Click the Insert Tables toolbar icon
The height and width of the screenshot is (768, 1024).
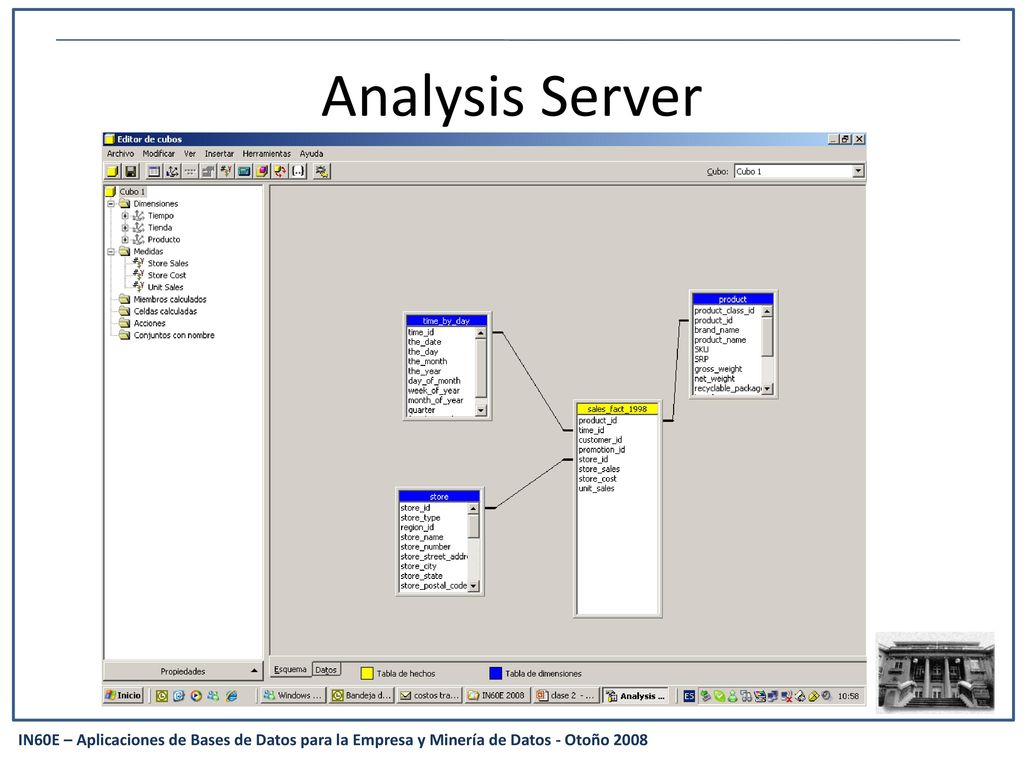coord(154,171)
